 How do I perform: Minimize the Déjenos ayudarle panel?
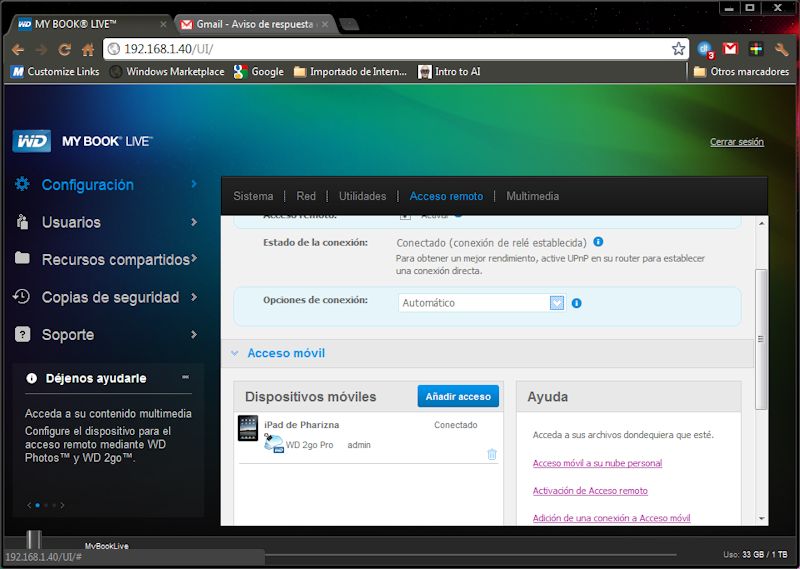[185, 377]
